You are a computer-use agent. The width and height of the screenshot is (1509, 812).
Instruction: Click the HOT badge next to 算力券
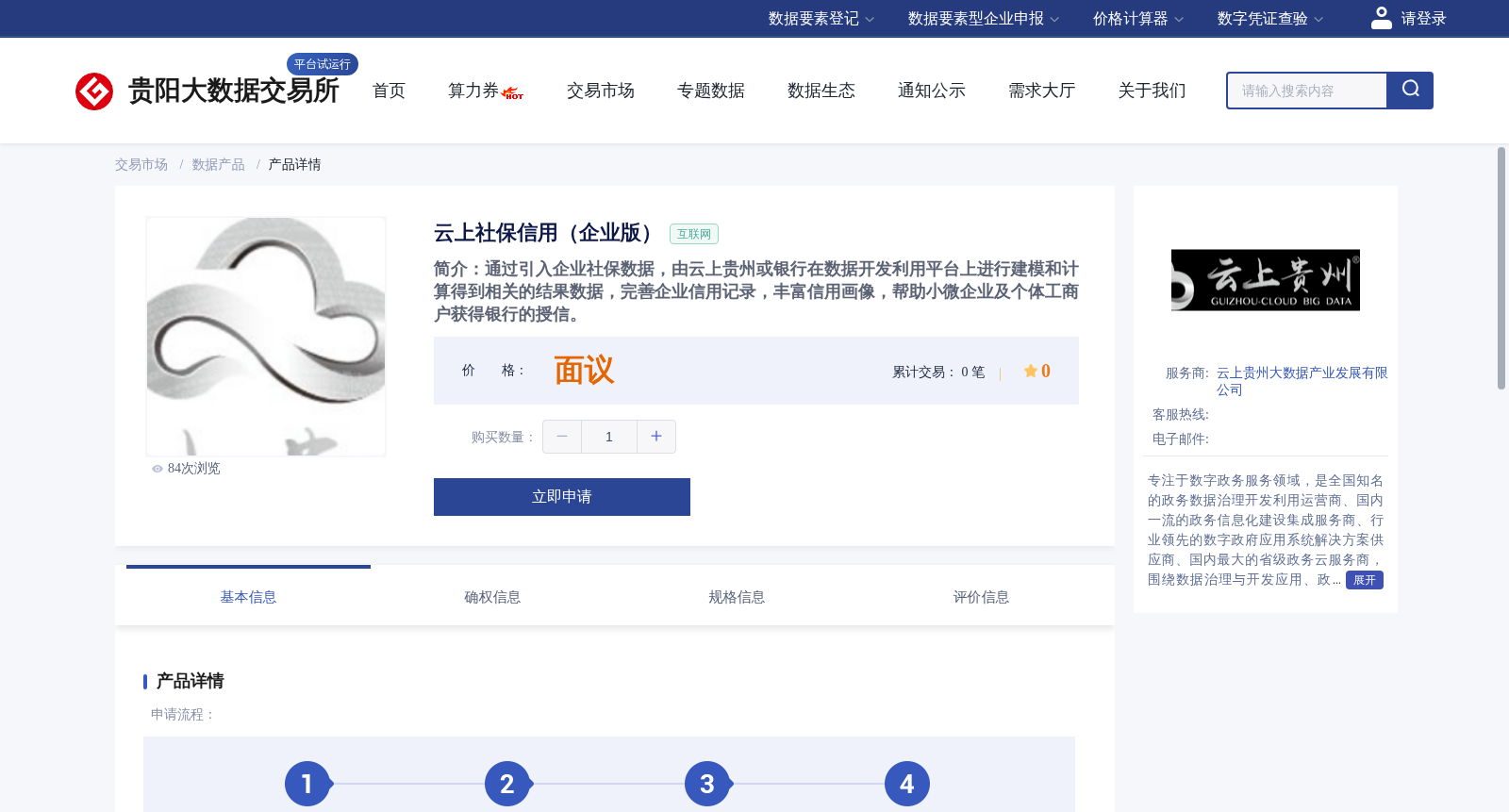click(513, 93)
